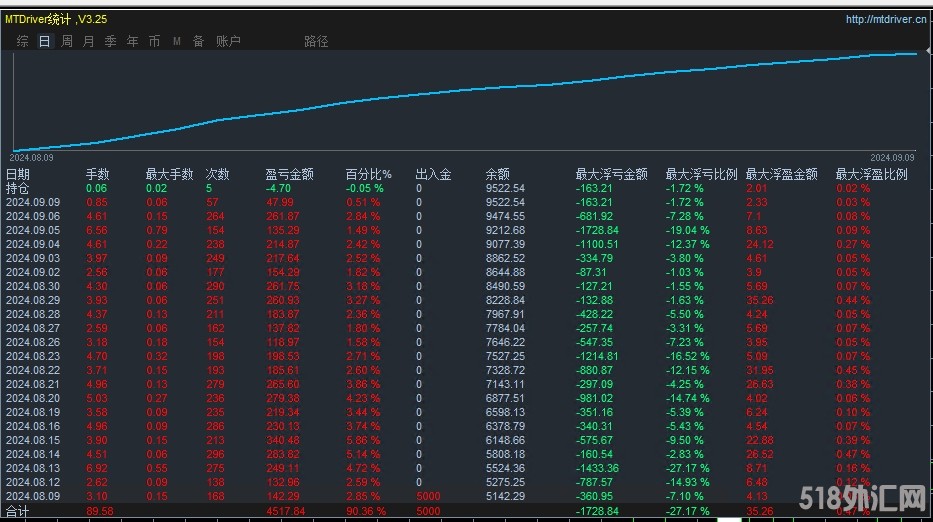Select the 年 yearly statistics view
Image resolution: width=933 pixels, height=522 pixels.
click(x=132, y=41)
